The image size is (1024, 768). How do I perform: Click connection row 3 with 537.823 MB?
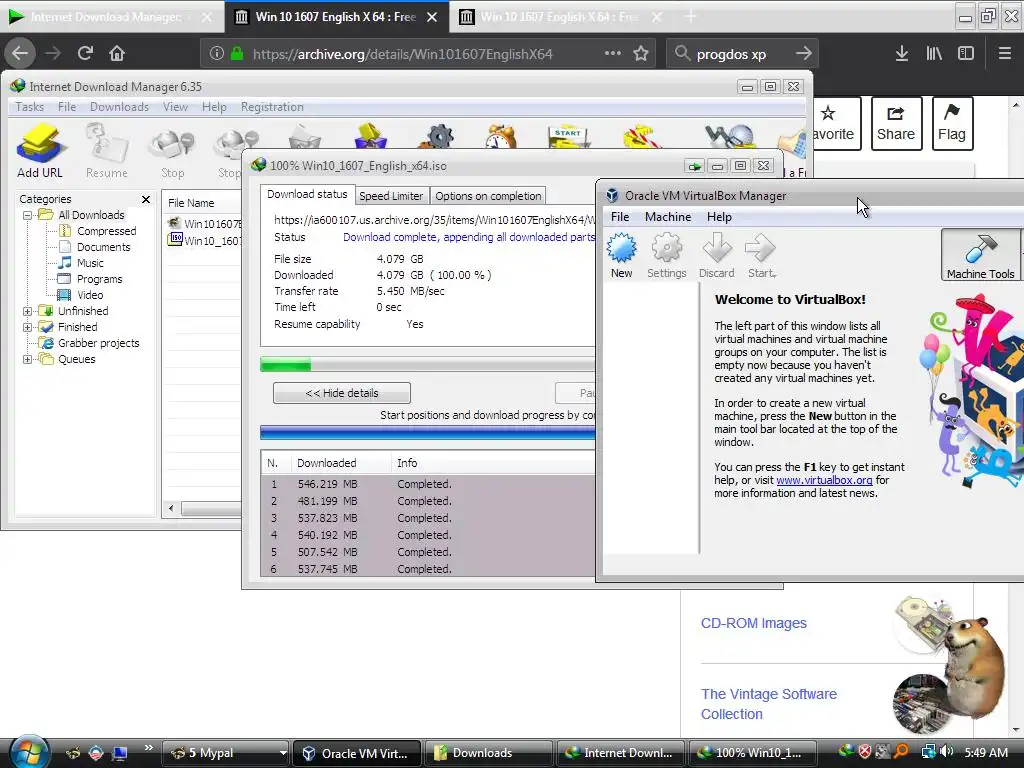[428, 518]
